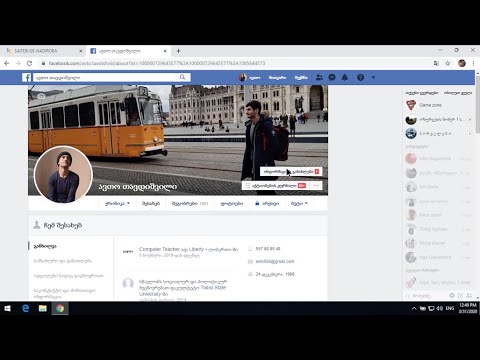Reload the page with refresh icon

(29, 63)
